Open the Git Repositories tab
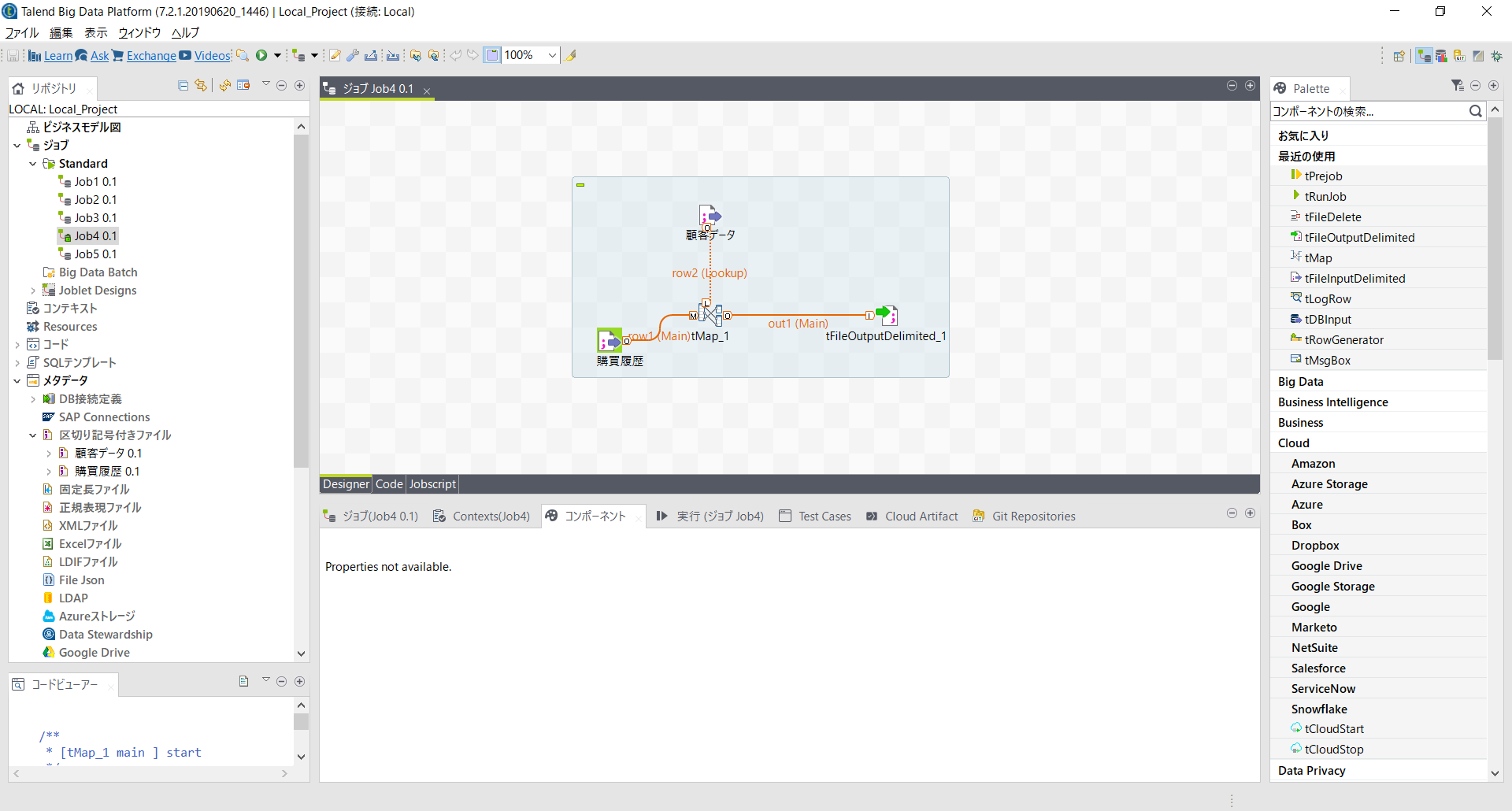This screenshot has height=811, width=1512. point(1024,517)
